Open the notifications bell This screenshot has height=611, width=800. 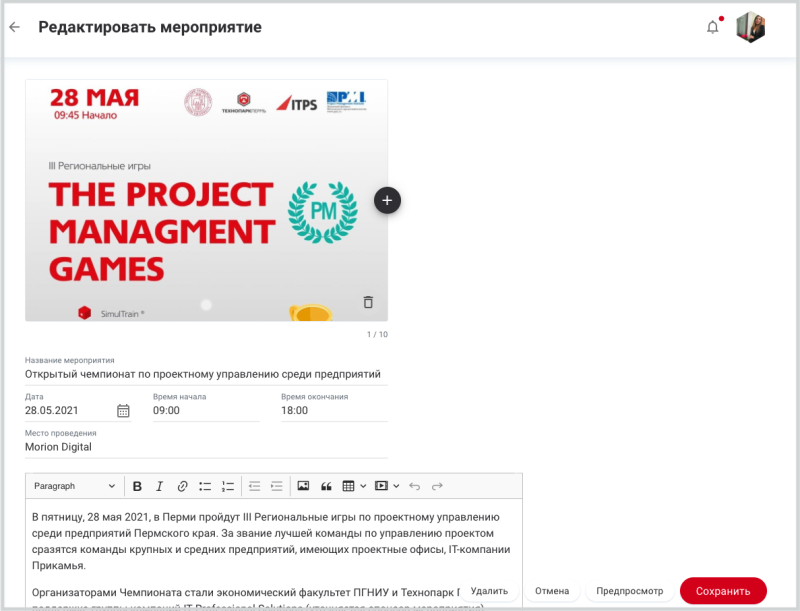point(713,27)
